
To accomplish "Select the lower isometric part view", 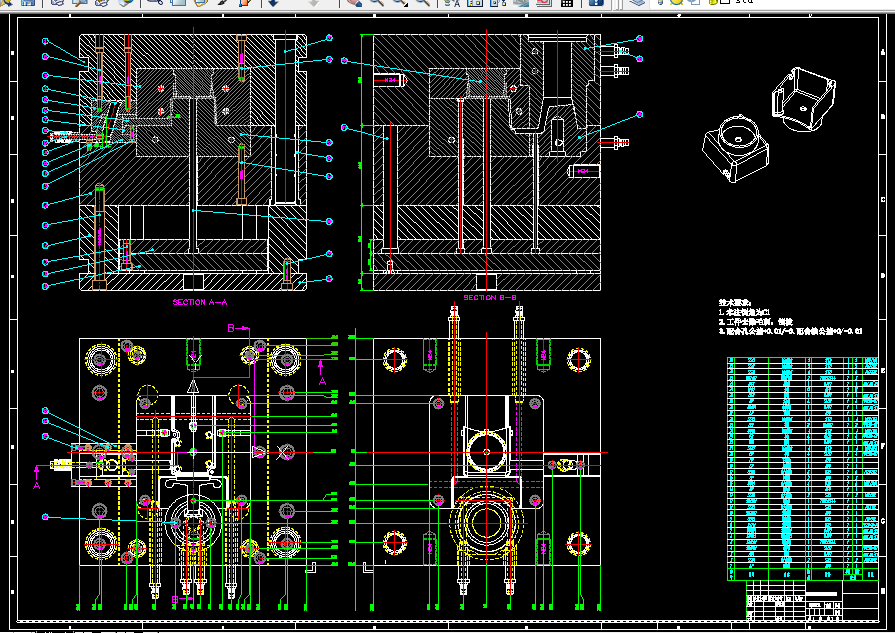I will pos(735,149).
